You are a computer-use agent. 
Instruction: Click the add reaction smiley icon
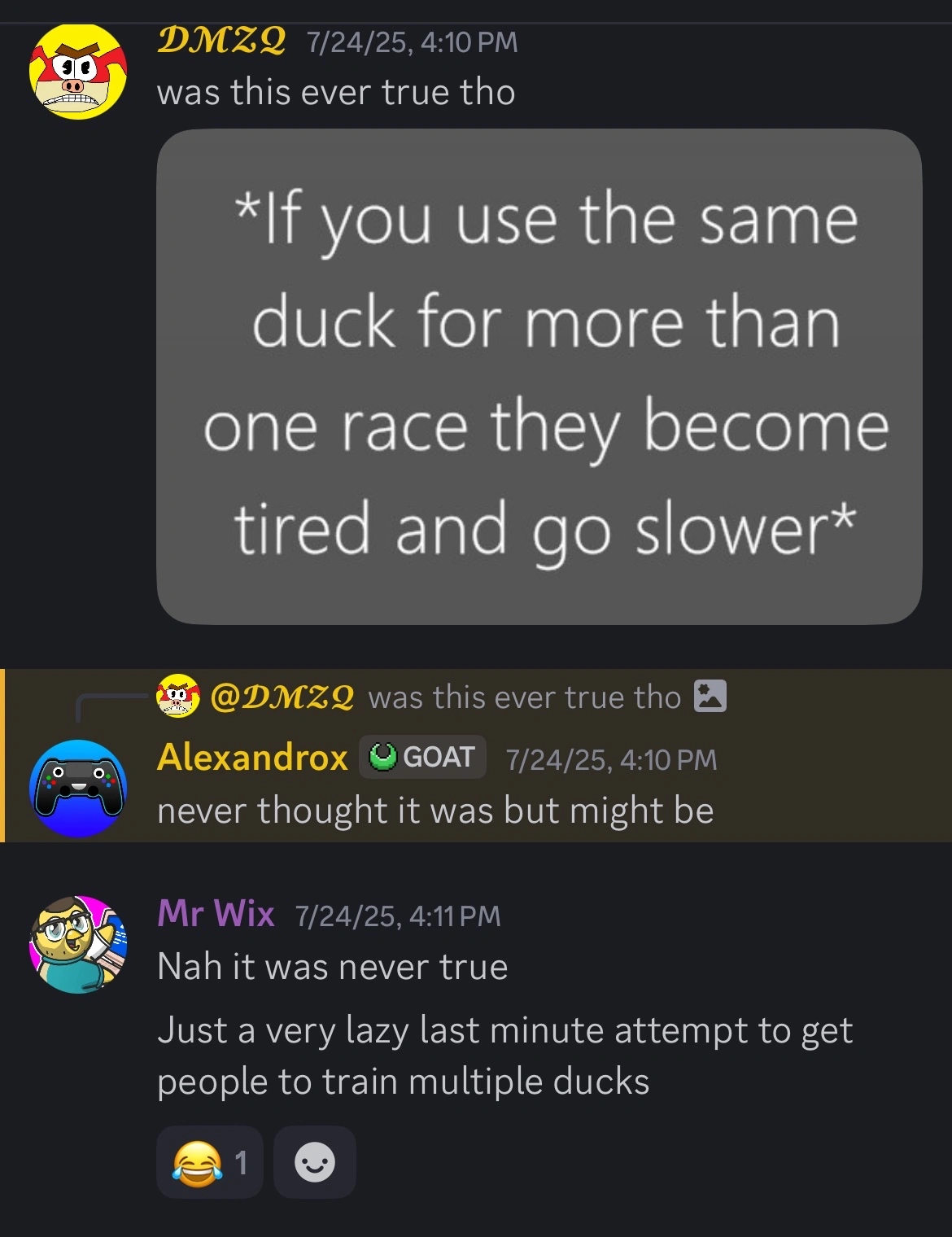click(315, 1162)
